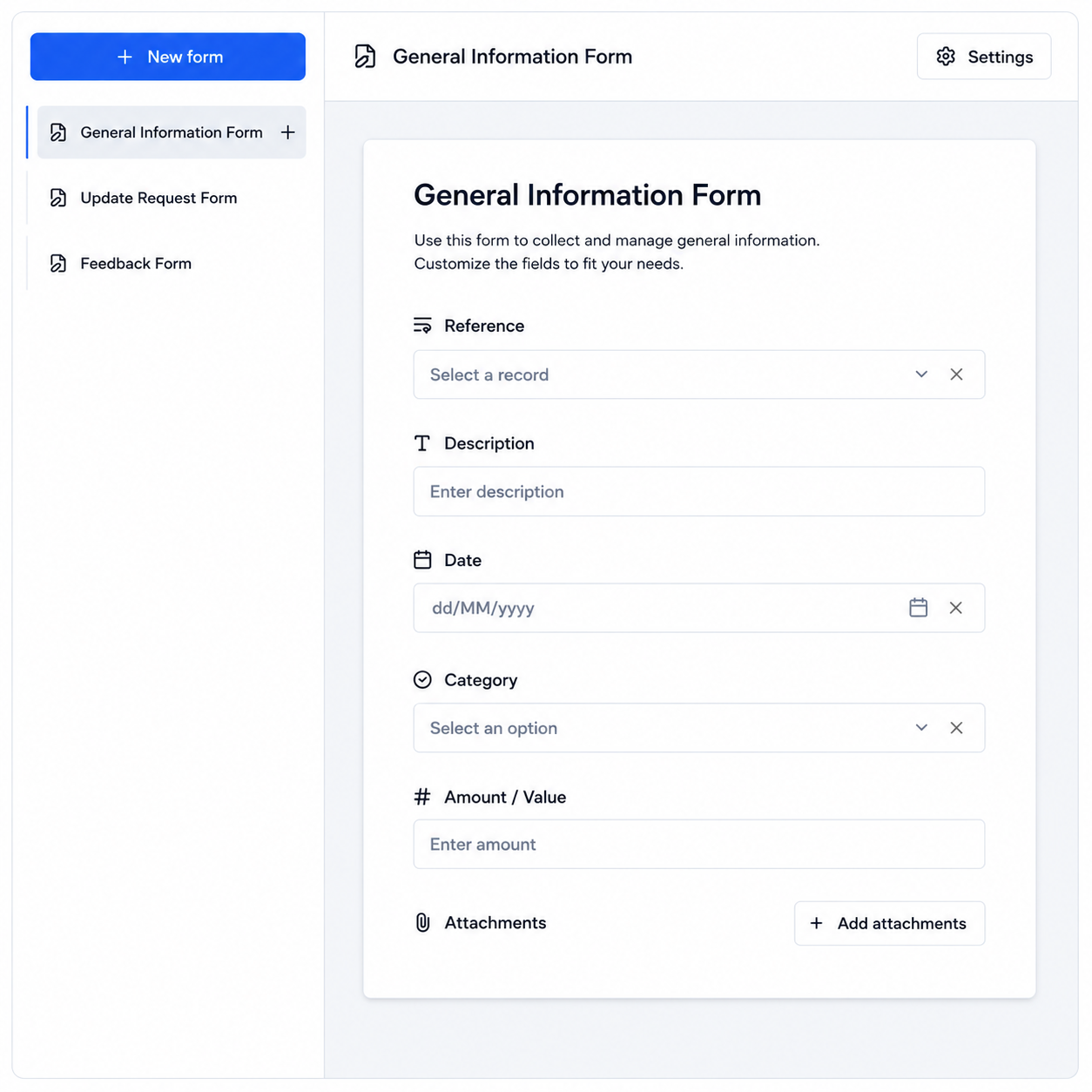The width and height of the screenshot is (1092, 1092).
Task: Click the Date field label
Action: coord(462,560)
